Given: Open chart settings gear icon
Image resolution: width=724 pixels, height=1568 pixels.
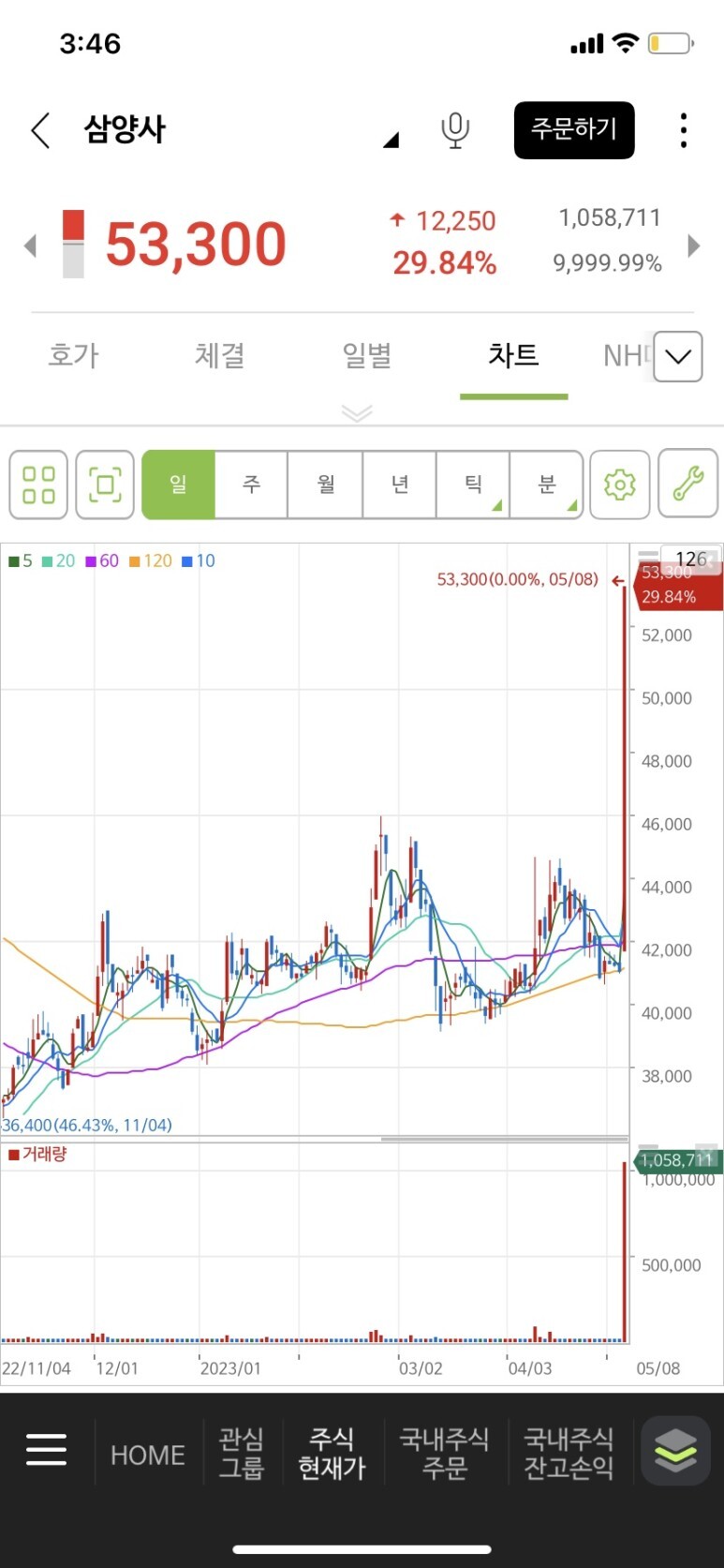Looking at the screenshot, I should click(x=620, y=485).
